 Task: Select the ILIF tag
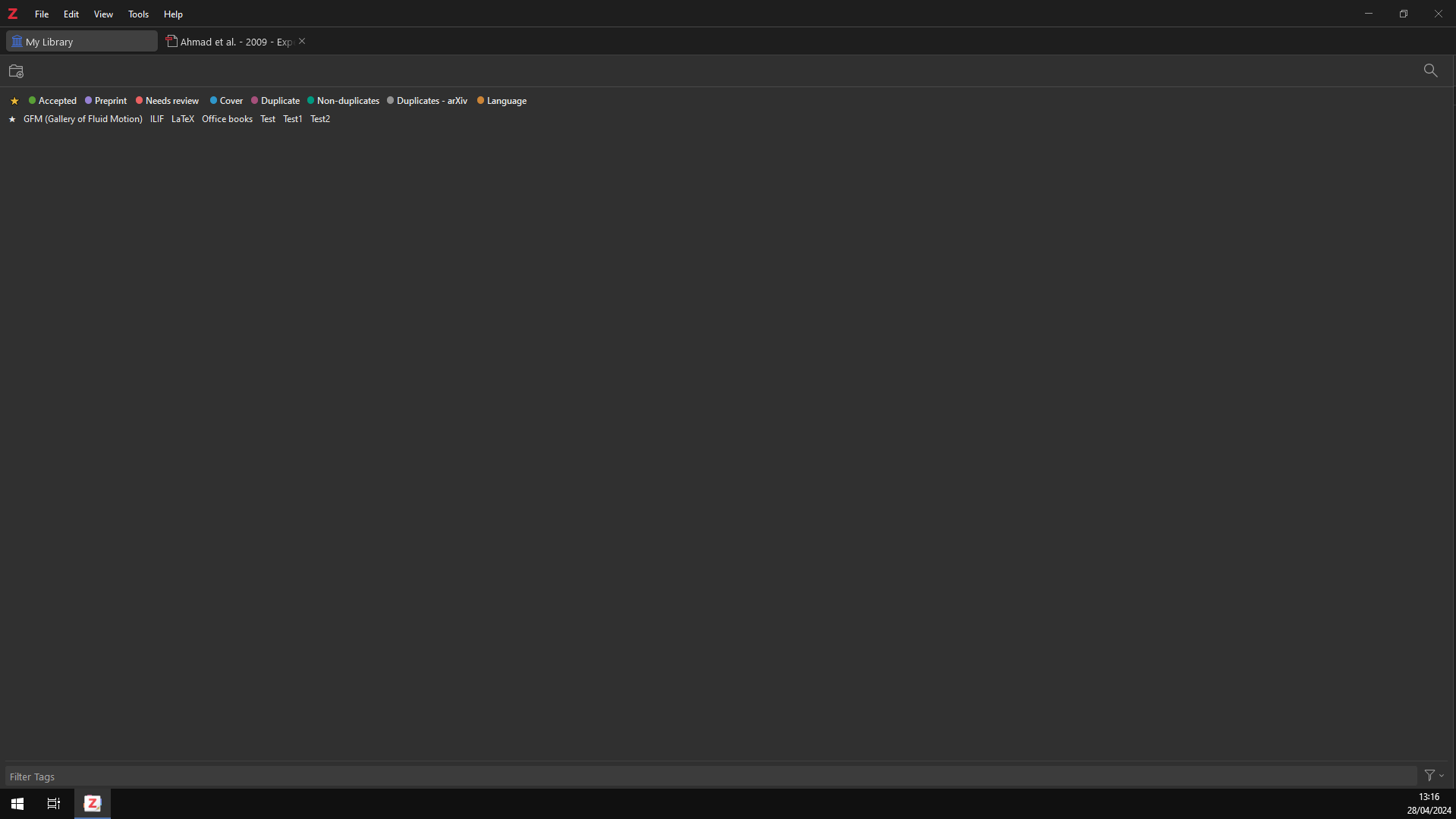157,119
